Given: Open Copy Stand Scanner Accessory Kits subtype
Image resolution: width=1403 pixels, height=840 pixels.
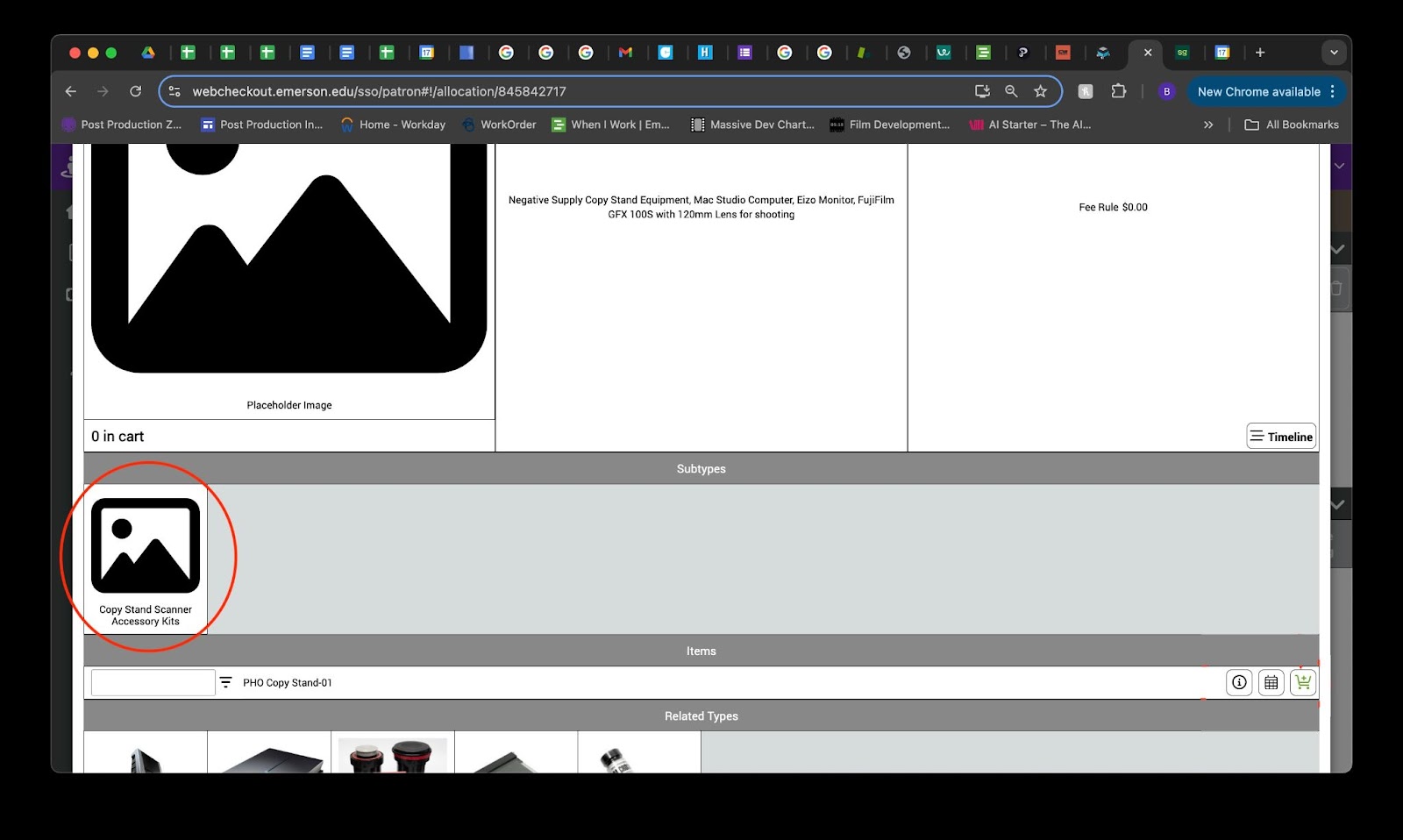Looking at the screenshot, I should (x=146, y=559).
